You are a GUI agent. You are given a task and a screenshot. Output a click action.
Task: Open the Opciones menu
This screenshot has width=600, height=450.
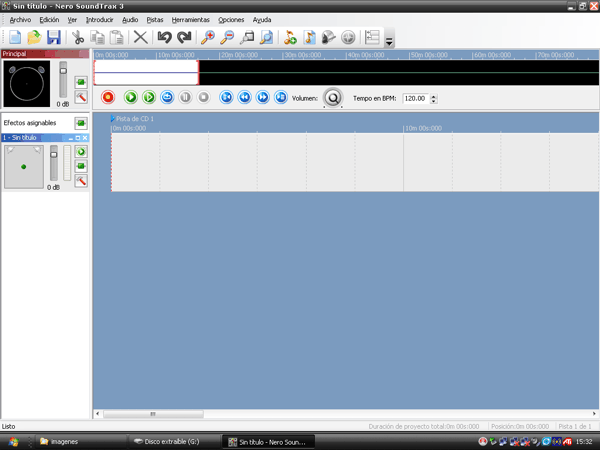[231, 20]
